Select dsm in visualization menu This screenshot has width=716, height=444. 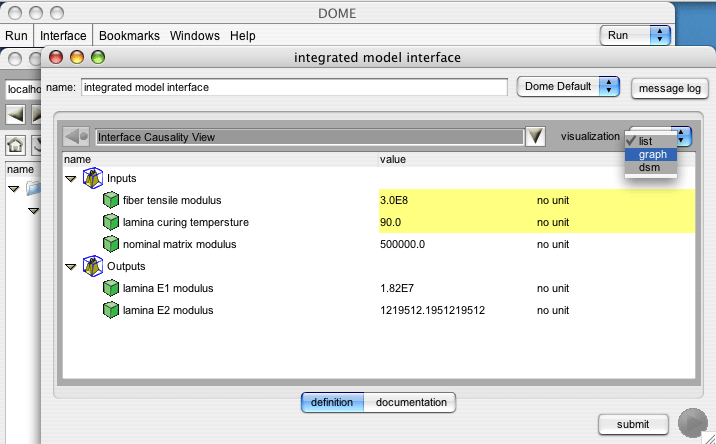click(x=651, y=167)
